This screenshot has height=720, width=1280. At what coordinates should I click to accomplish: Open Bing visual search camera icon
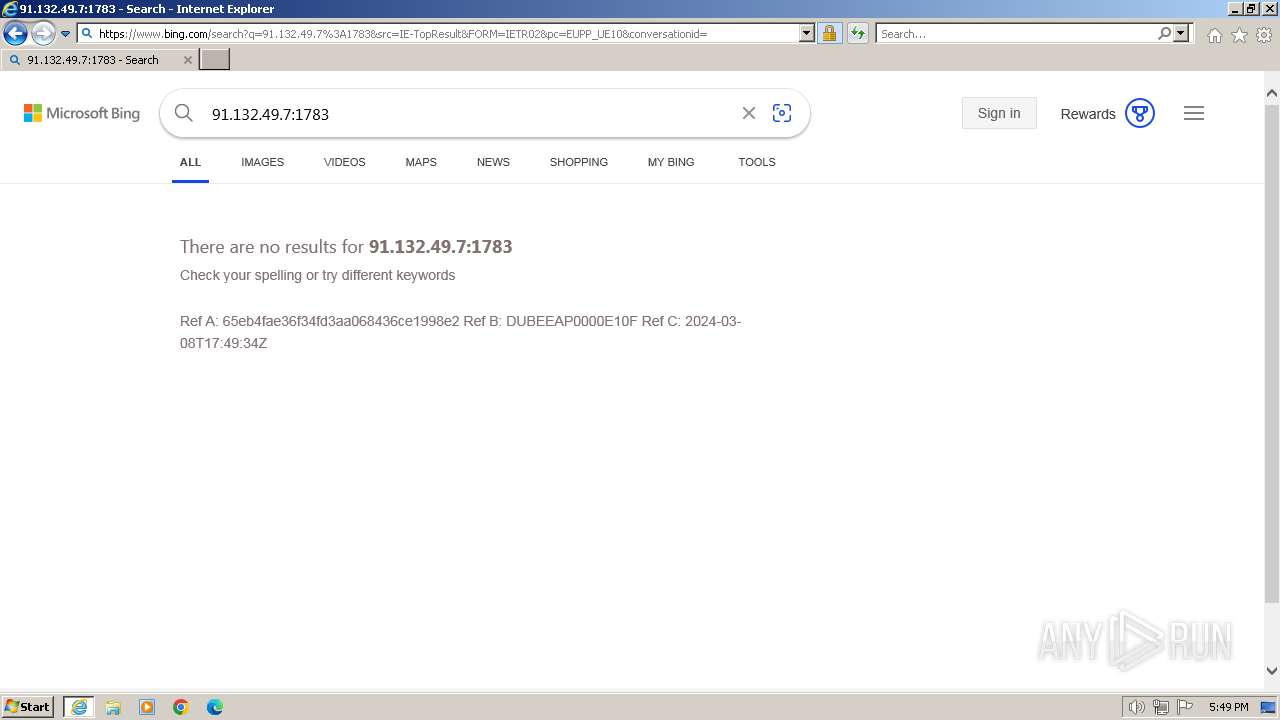782,113
